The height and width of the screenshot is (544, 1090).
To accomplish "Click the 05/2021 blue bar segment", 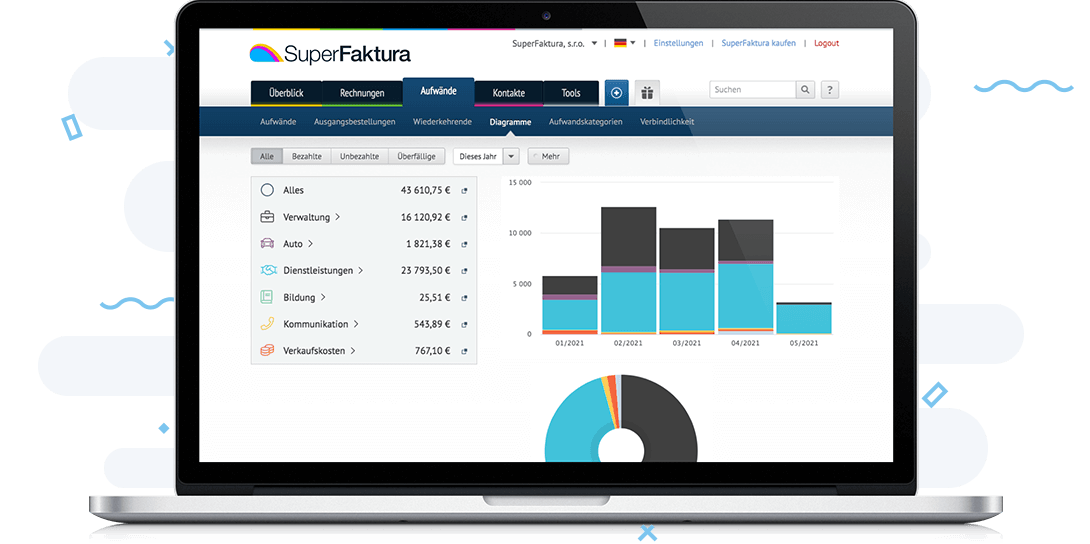I will (x=804, y=319).
